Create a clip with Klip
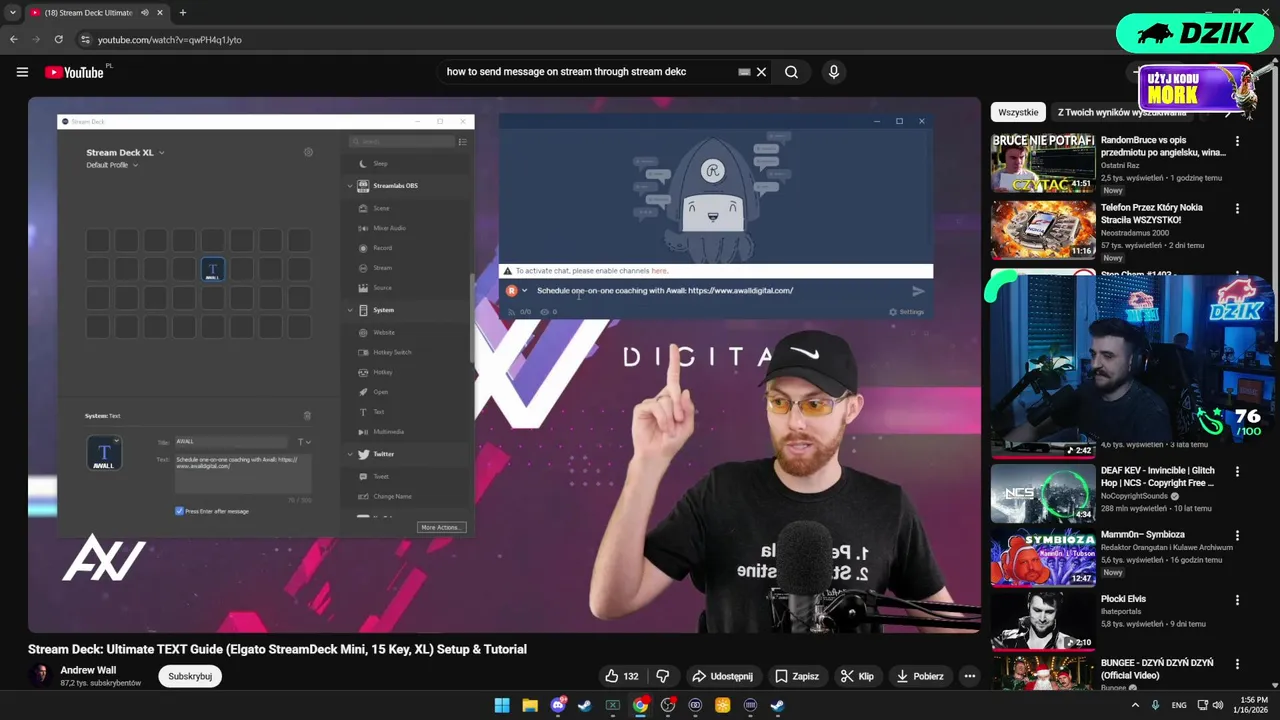This screenshot has width=1280, height=720. [857, 676]
